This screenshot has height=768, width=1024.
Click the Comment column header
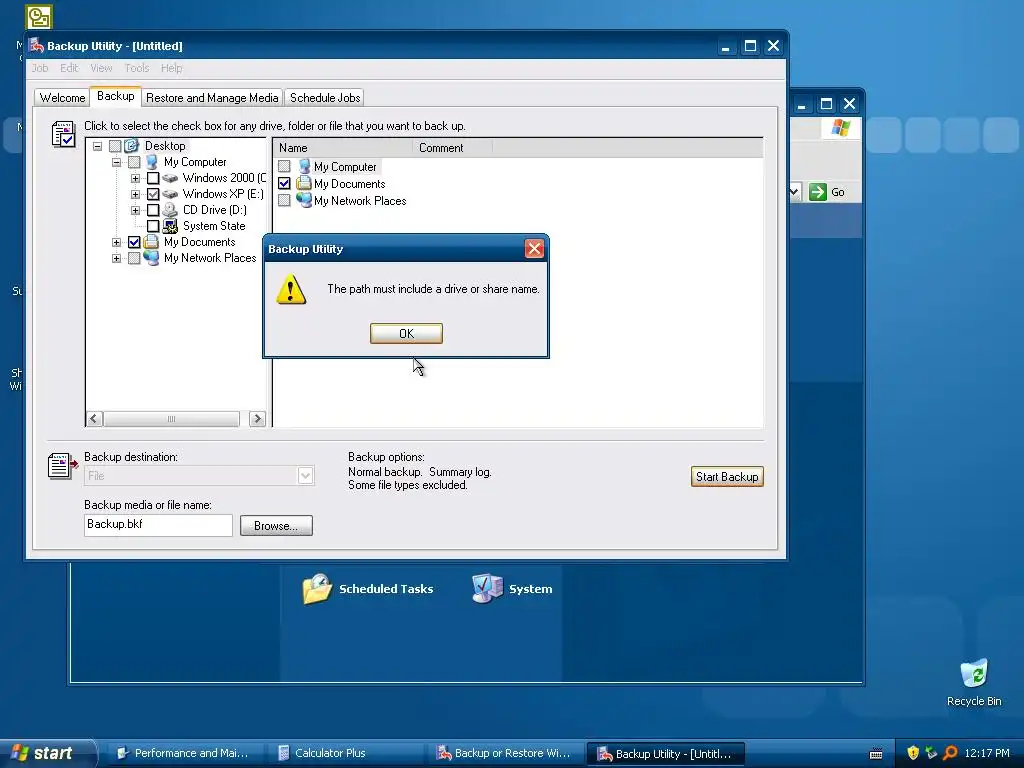[x=453, y=148]
